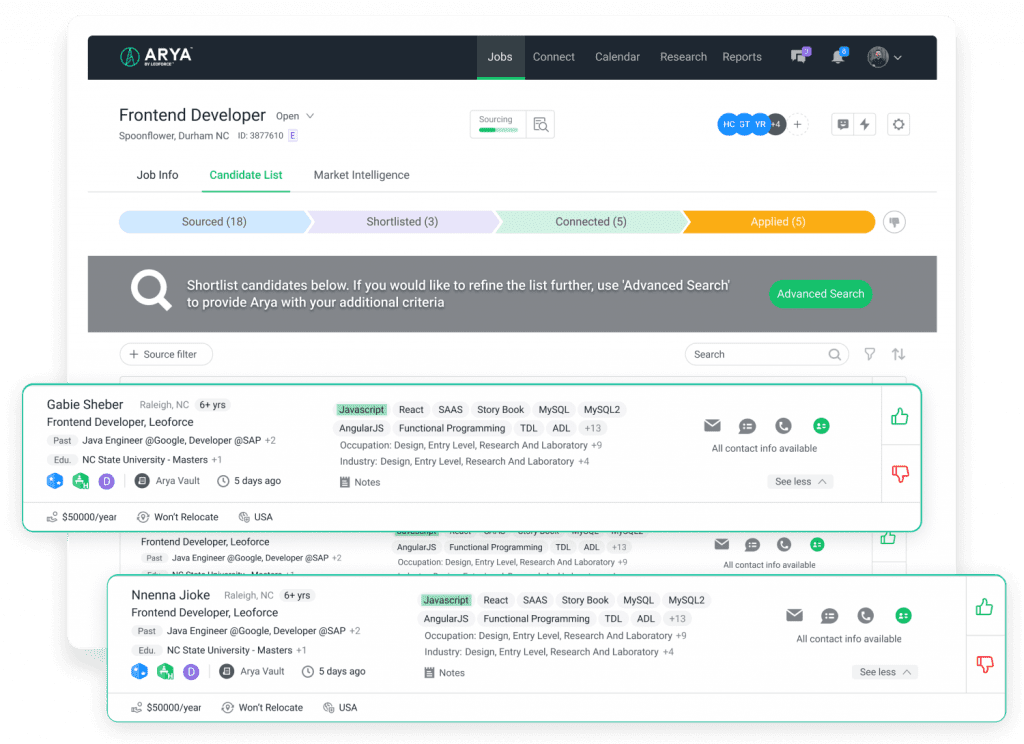Click the sort arrows icon
Screen dimensions: 1024x744
(x=899, y=354)
